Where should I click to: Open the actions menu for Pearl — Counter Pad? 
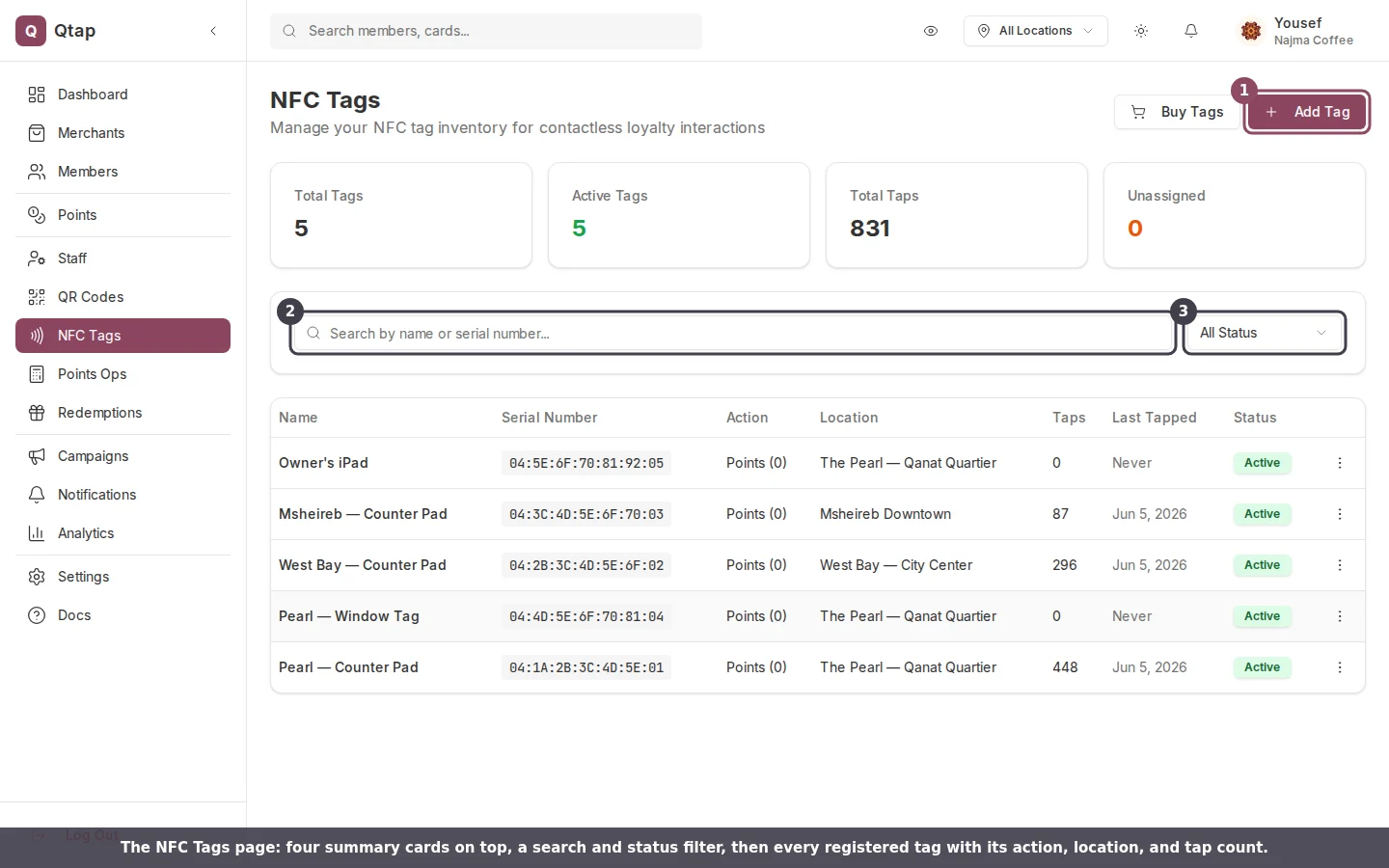[1340, 667]
